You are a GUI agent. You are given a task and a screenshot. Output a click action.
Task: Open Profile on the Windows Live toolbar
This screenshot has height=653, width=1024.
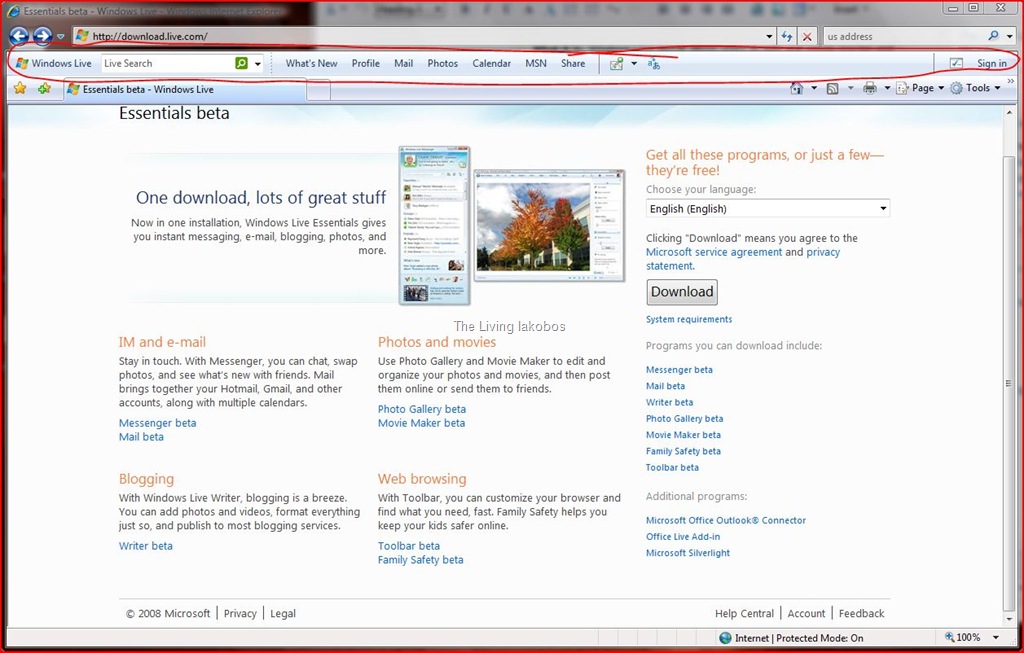pos(366,63)
